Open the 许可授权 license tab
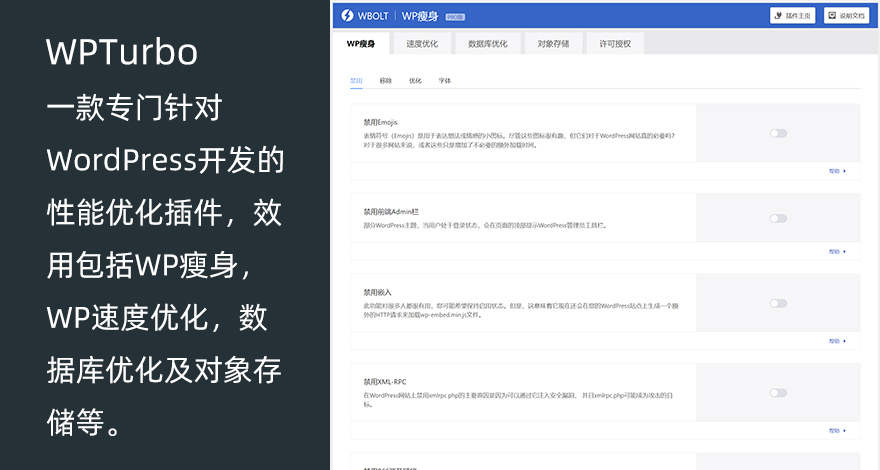 615,44
